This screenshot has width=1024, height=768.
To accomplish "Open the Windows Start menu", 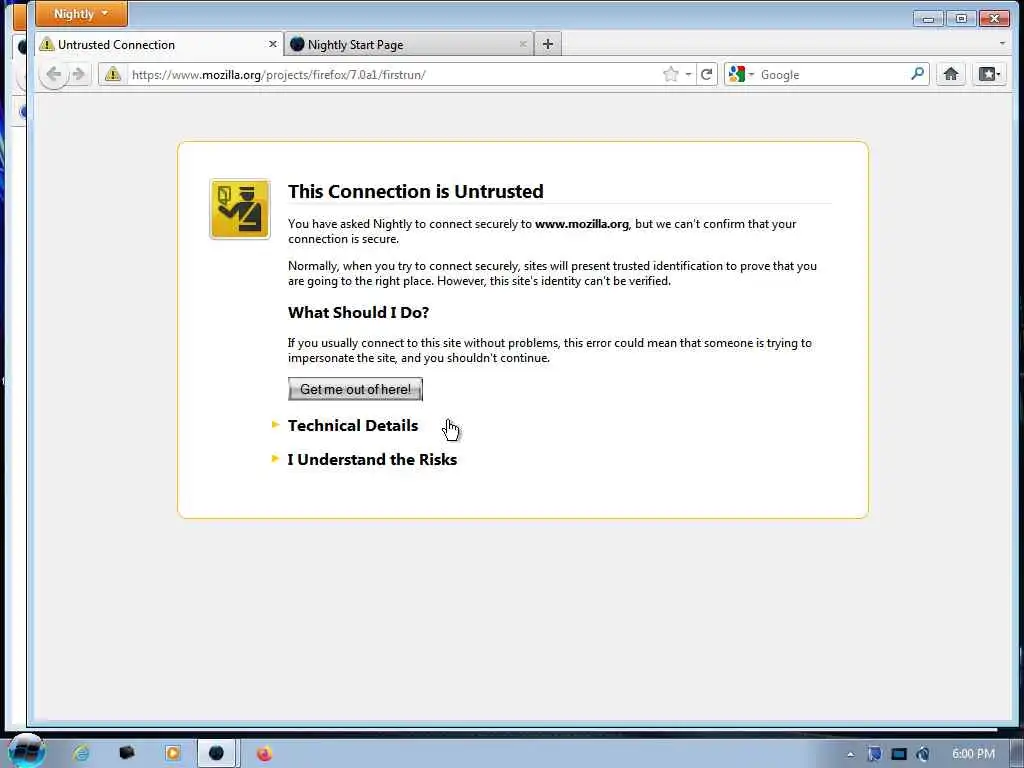I will pos(25,752).
